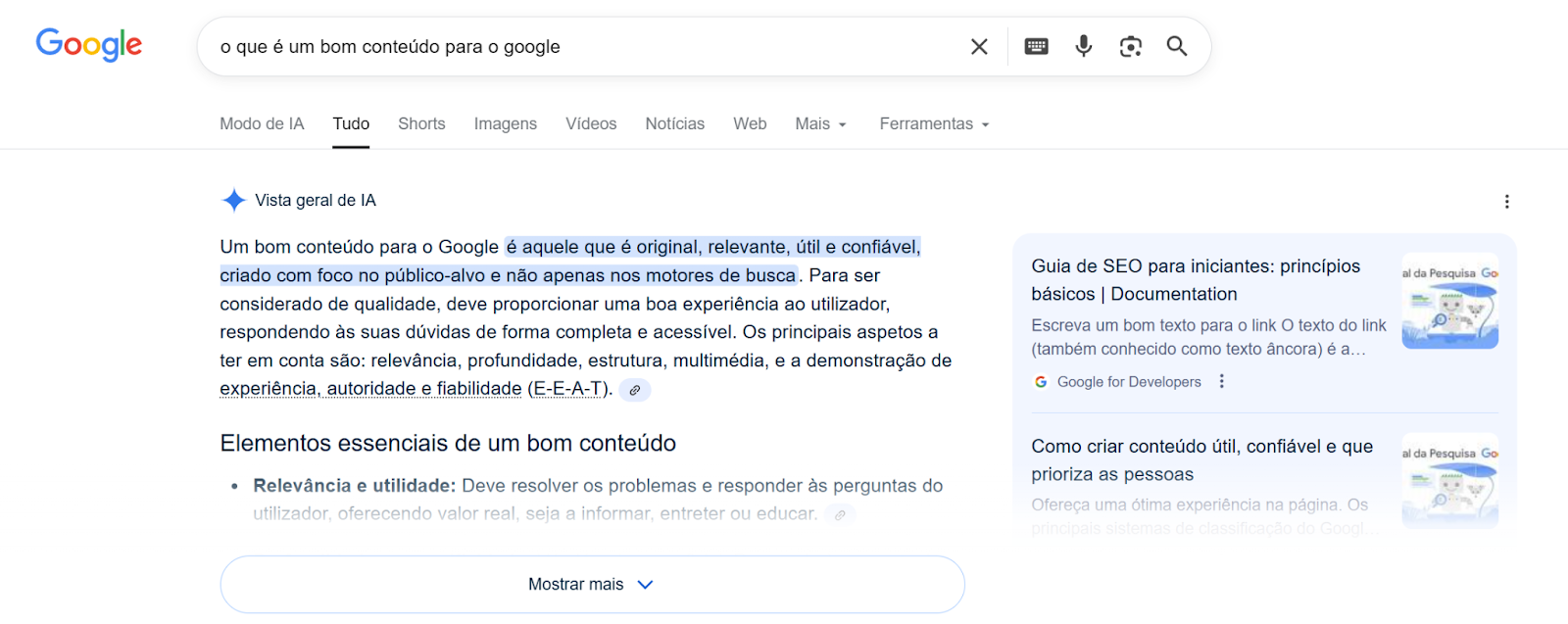The height and width of the screenshot is (624, 1568).
Task: Go to the Notícias tab
Action: (x=674, y=124)
